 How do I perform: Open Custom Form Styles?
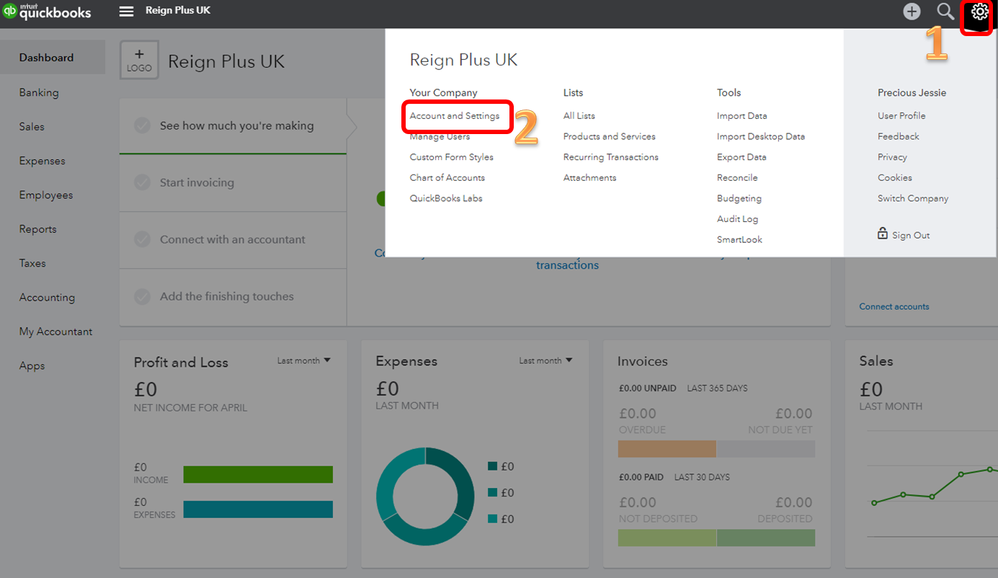451,157
